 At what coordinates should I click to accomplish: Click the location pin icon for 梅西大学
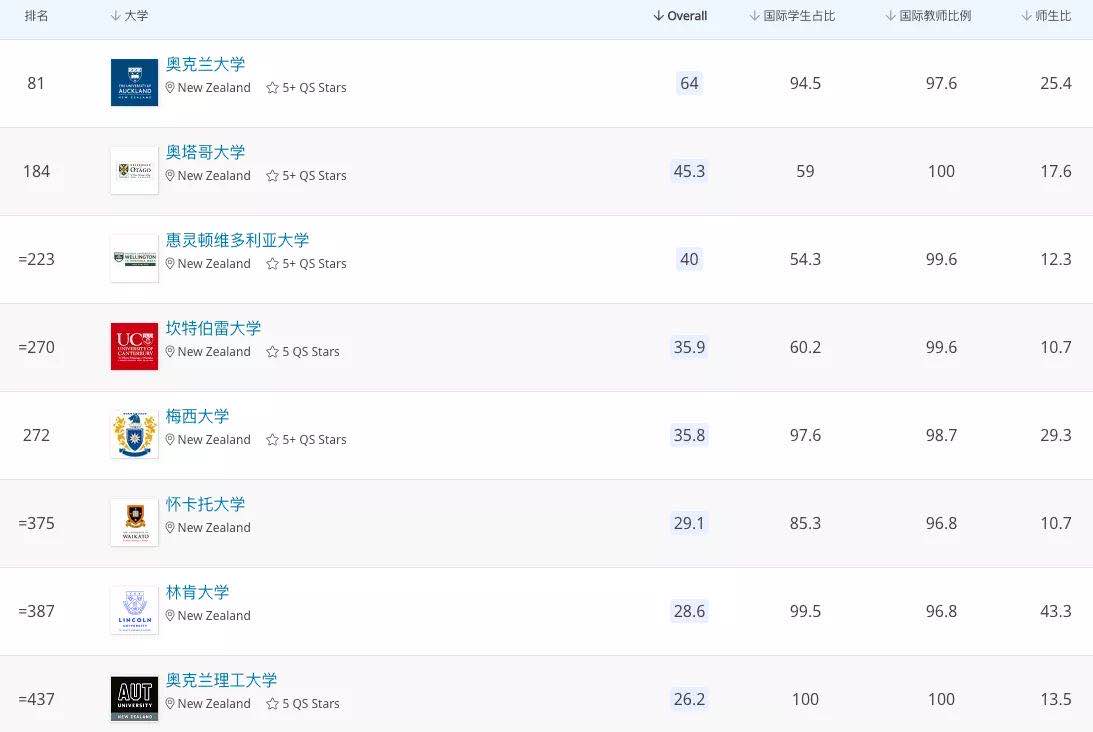169,440
